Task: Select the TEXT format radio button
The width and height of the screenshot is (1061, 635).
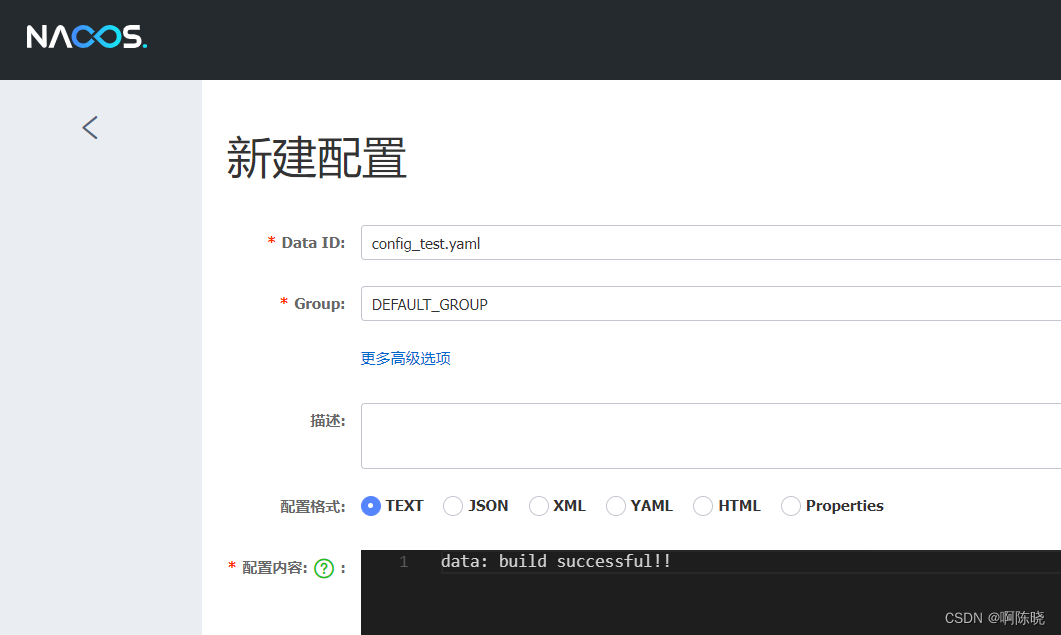Action: pyautogui.click(x=371, y=506)
